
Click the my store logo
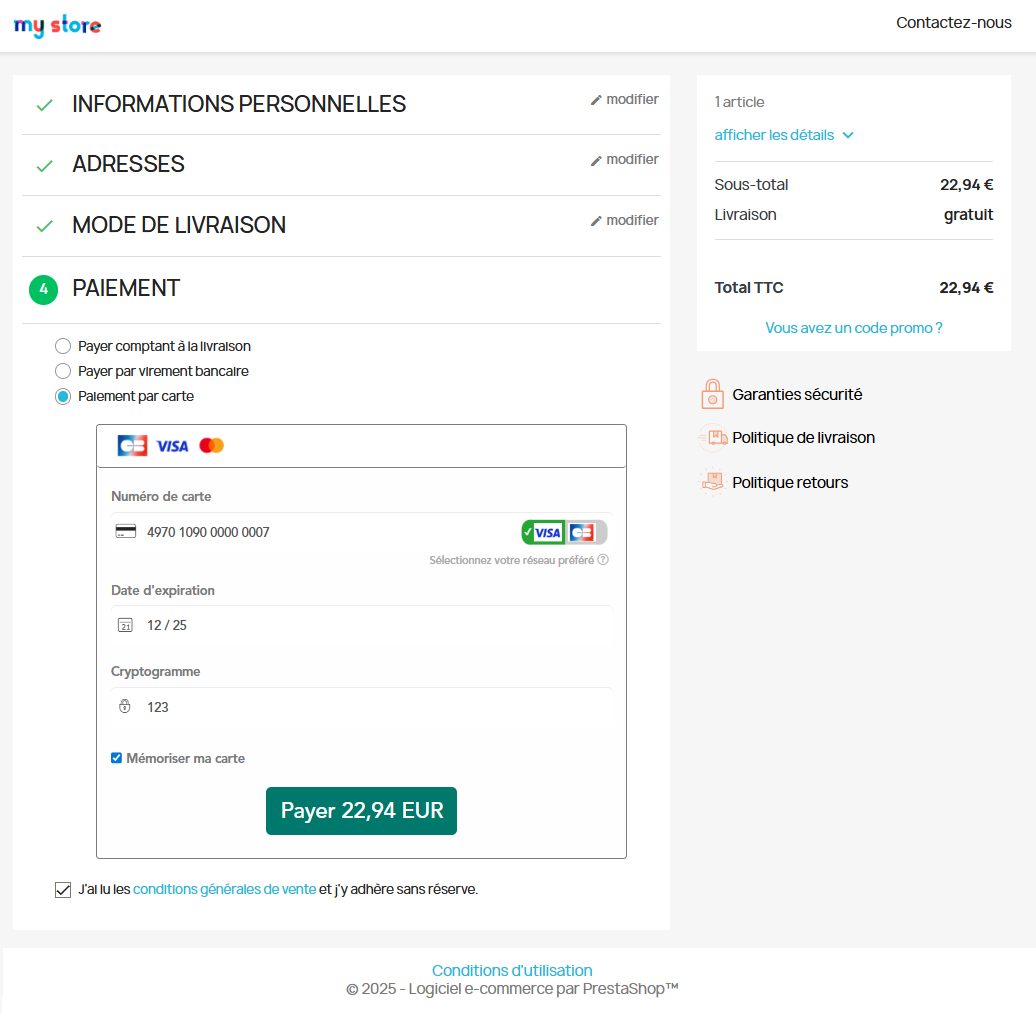(57, 26)
